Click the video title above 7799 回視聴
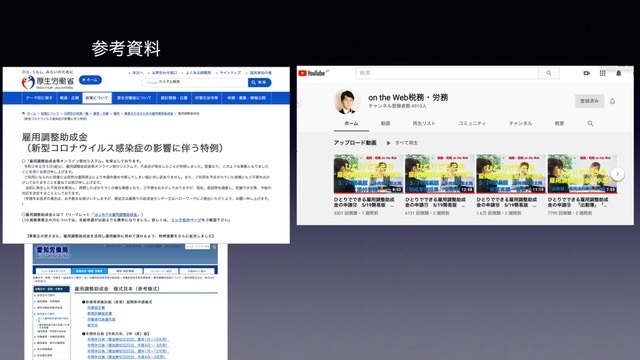 (578, 202)
